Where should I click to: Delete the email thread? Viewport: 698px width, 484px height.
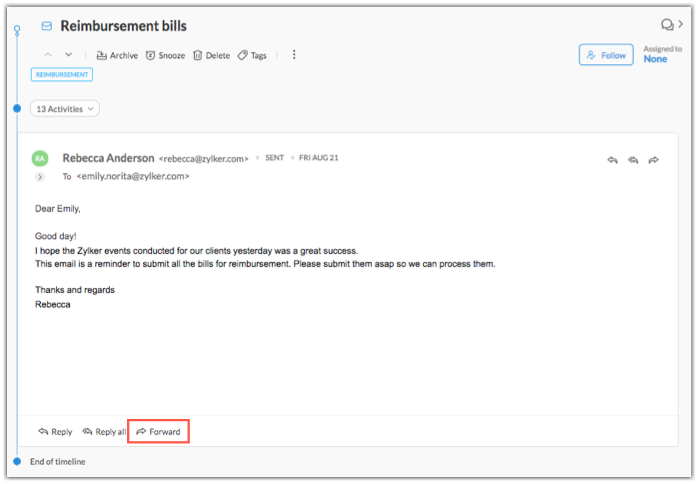point(211,55)
